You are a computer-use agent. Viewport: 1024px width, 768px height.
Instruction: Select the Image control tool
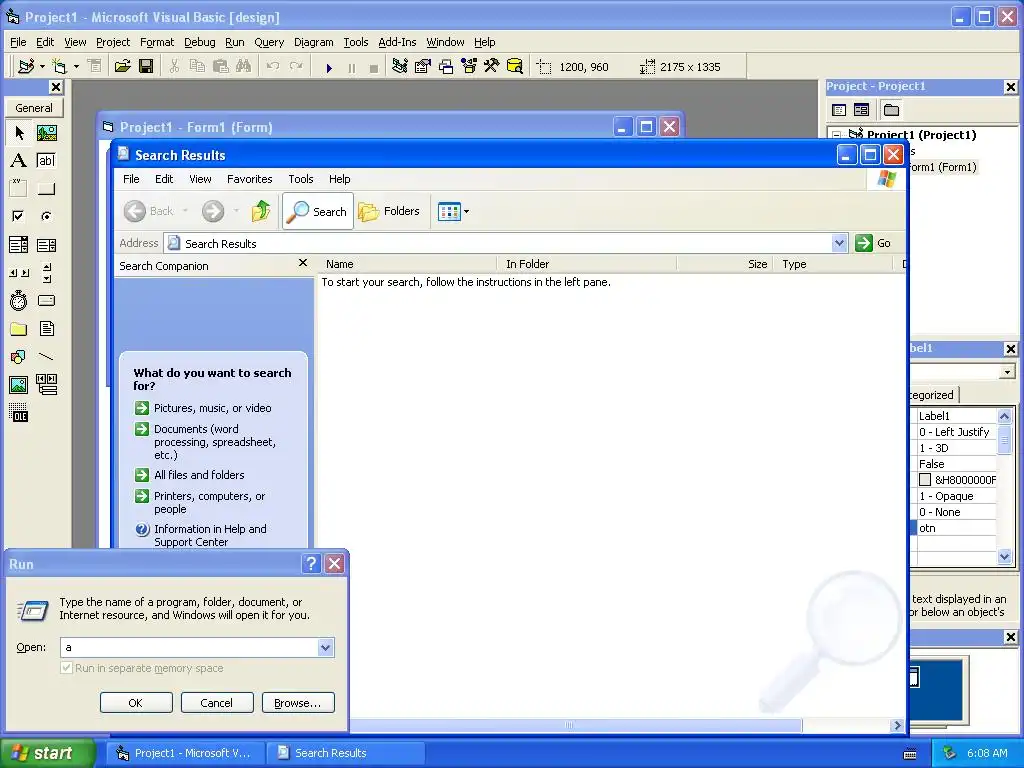(19, 385)
